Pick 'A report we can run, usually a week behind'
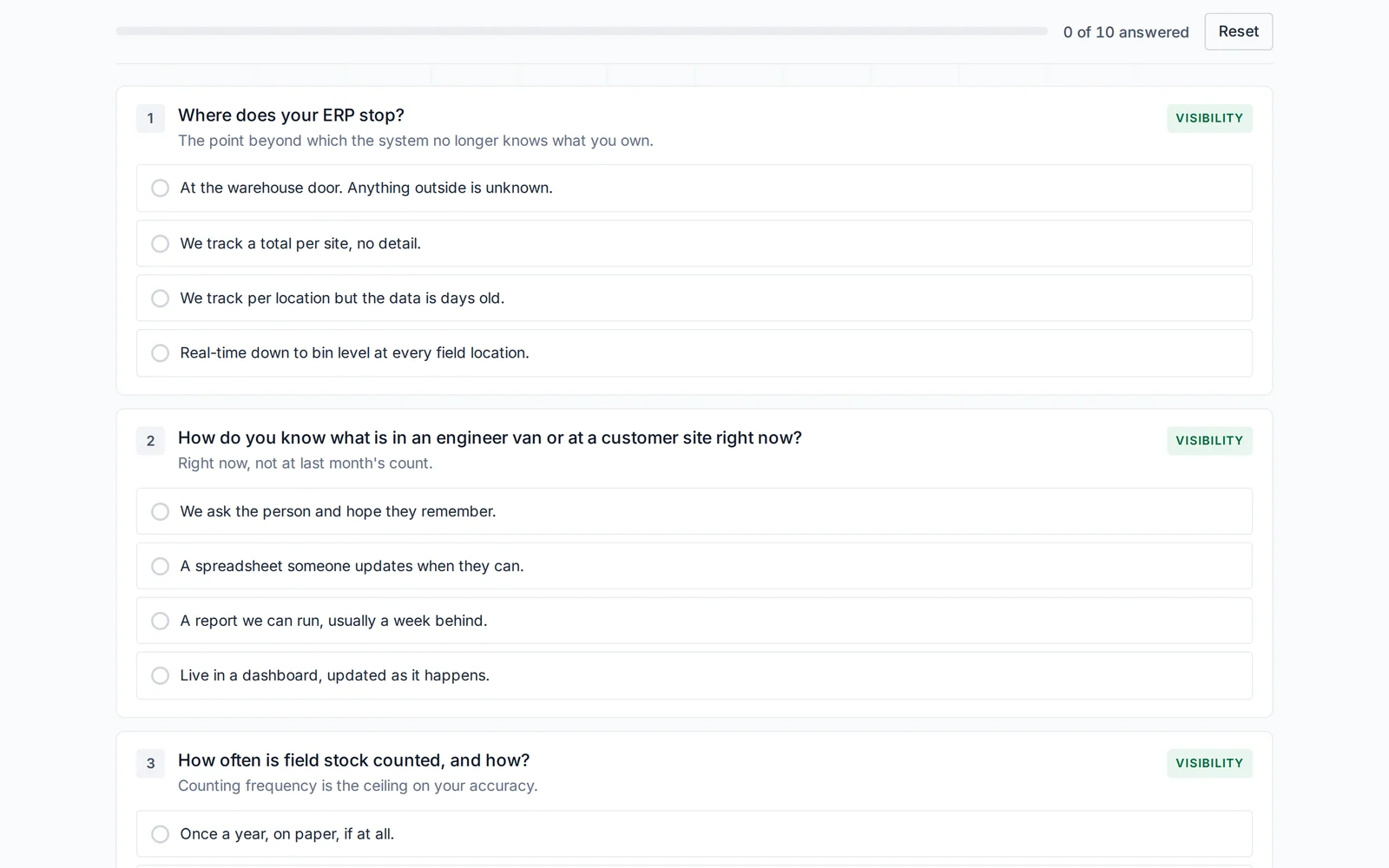The height and width of the screenshot is (868, 1389). [x=694, y=621]
